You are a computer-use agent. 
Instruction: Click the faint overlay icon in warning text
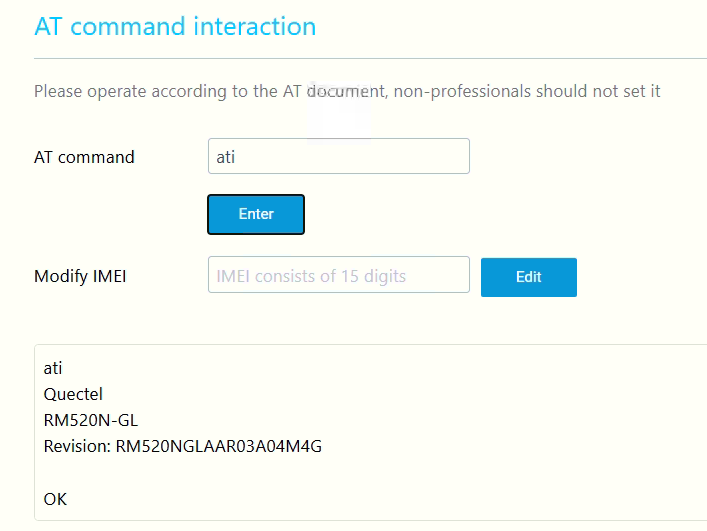(340, 108)
